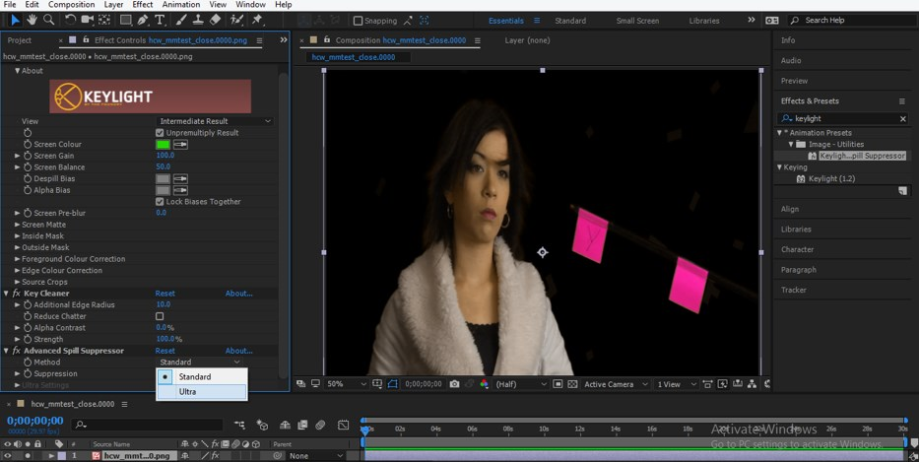919x462 pixels.
Task: Select the Unified Camera tool
Action: [87, 20]
